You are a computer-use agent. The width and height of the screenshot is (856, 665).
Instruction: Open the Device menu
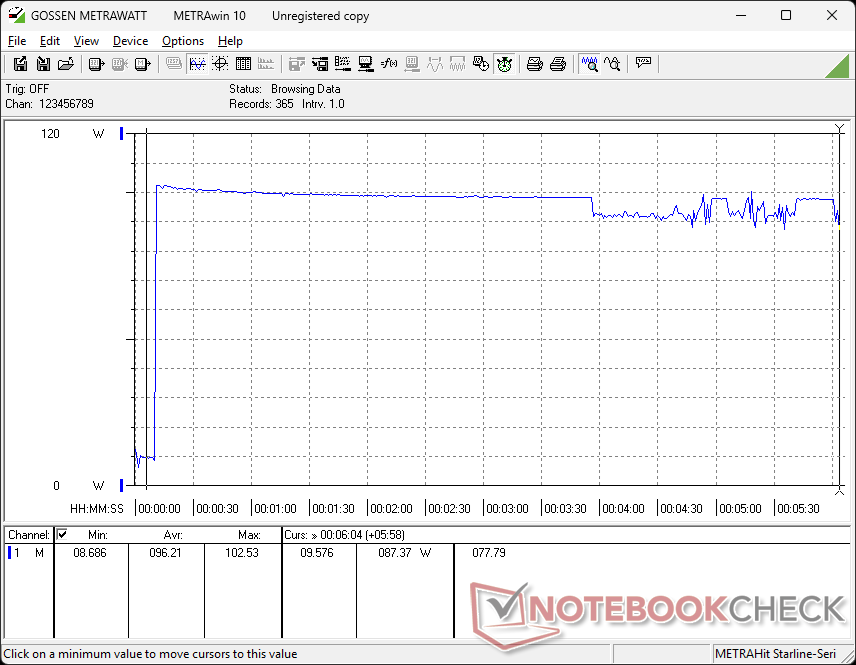point(130,41)
